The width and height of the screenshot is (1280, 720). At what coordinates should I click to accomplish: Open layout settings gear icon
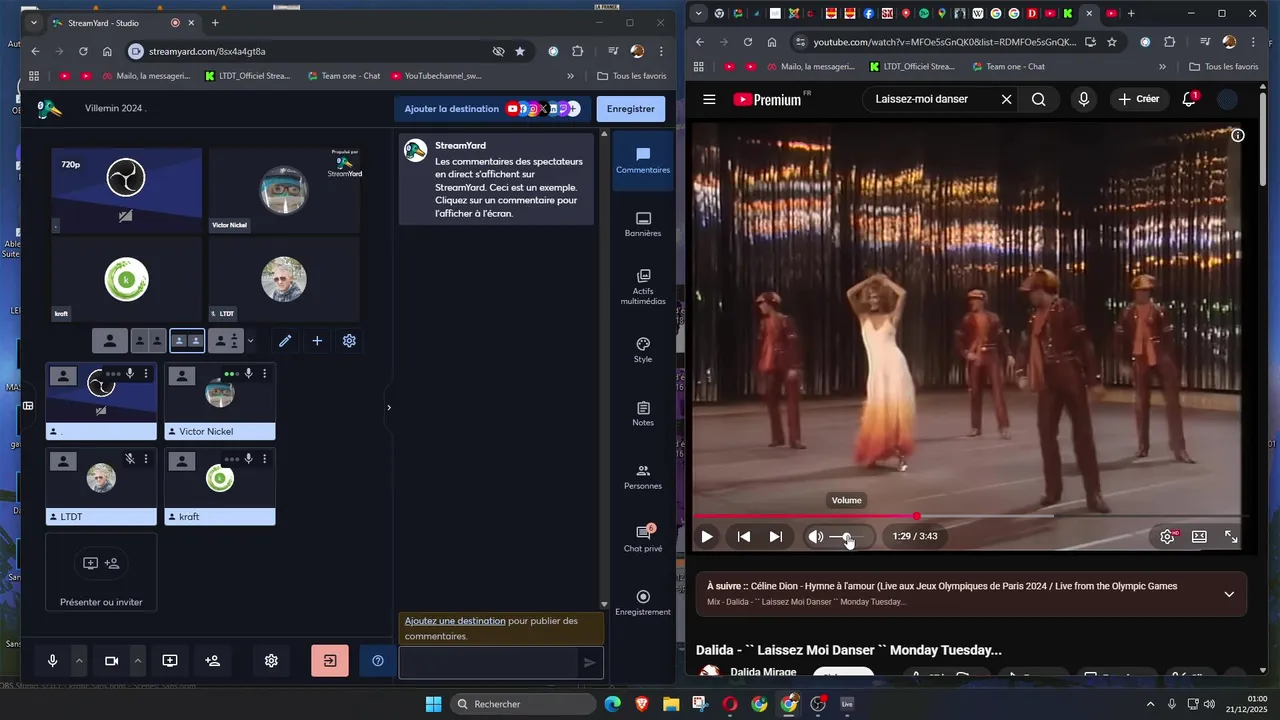[349, 341]
